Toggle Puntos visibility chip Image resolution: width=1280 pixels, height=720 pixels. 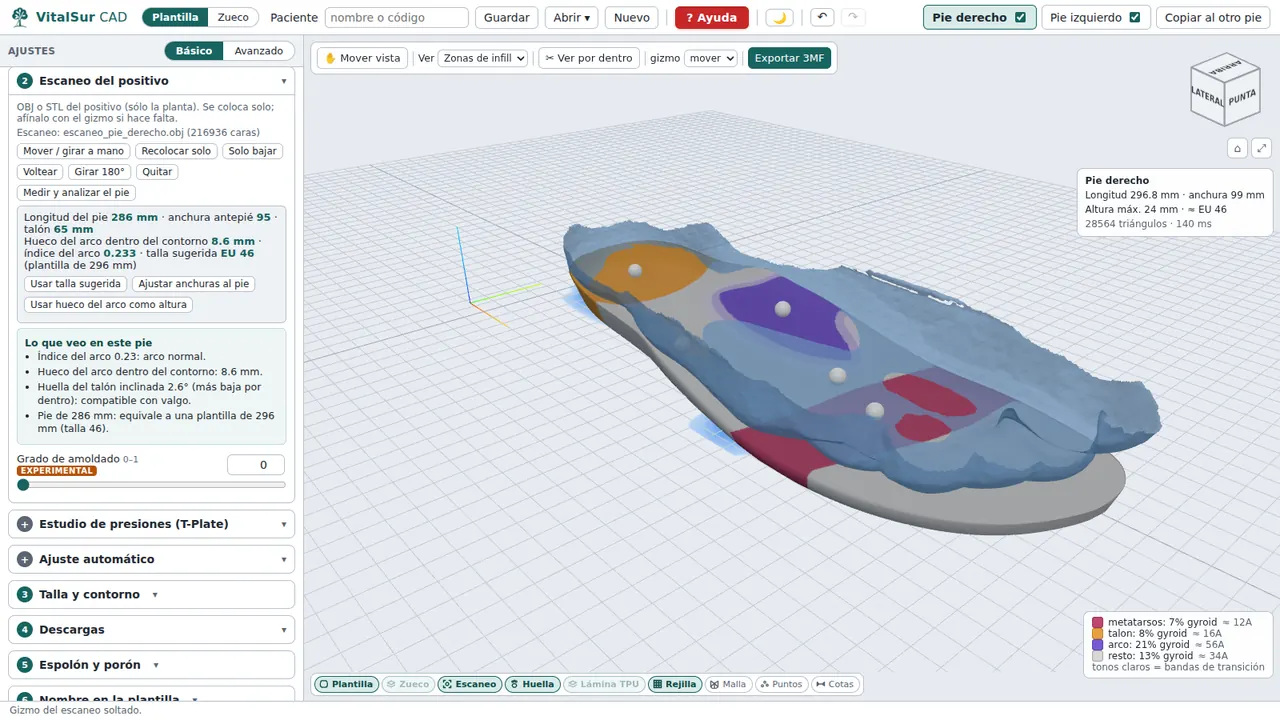[x=781, y=684]
